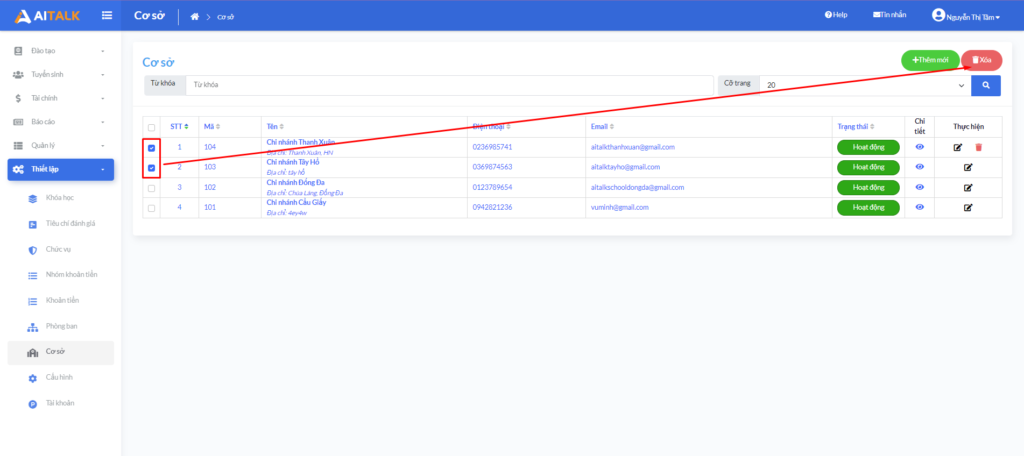Click red trash icon in first row
The width and height of the screenshot is (1024, 456).
(979, 147)
